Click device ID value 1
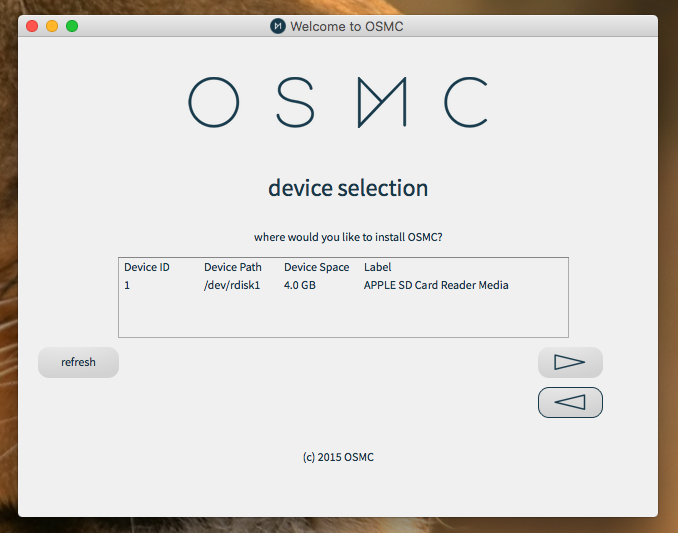Viewport: 678px width, 533px height. tap(127, 285)
